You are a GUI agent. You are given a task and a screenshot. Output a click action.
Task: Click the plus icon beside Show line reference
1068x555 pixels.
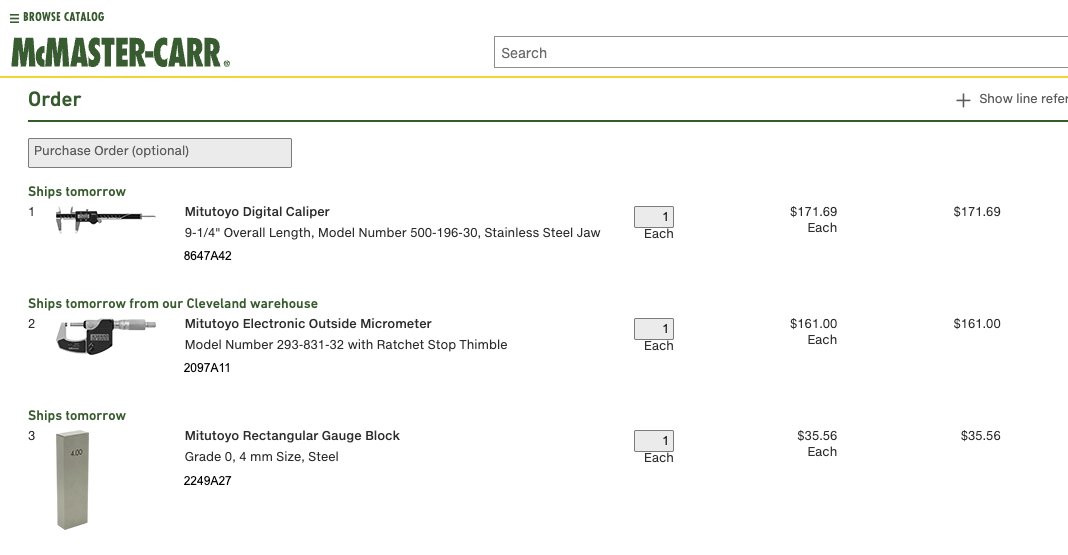pos(962,100)
